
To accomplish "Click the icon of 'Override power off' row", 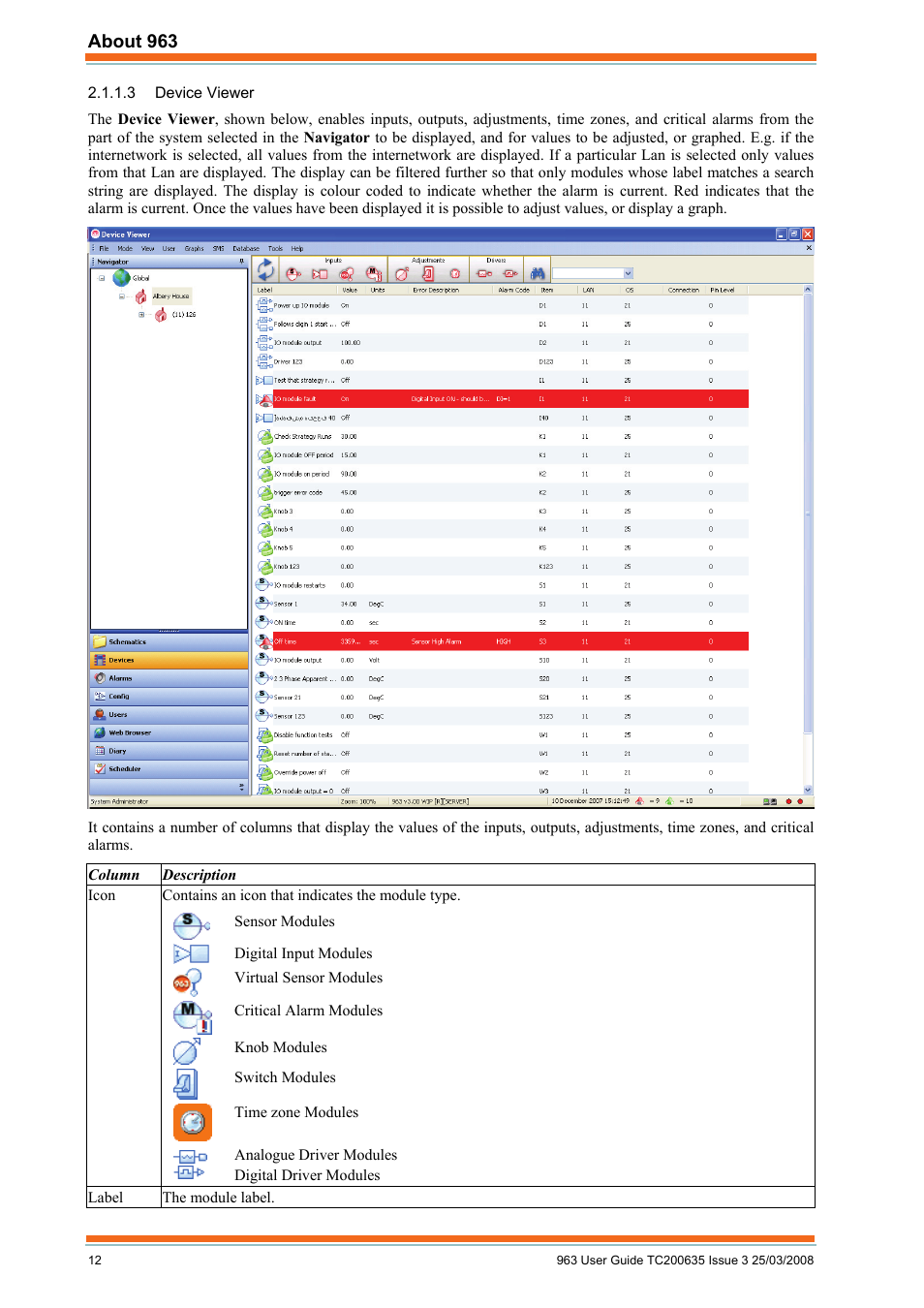I will [x=264, y=772].
